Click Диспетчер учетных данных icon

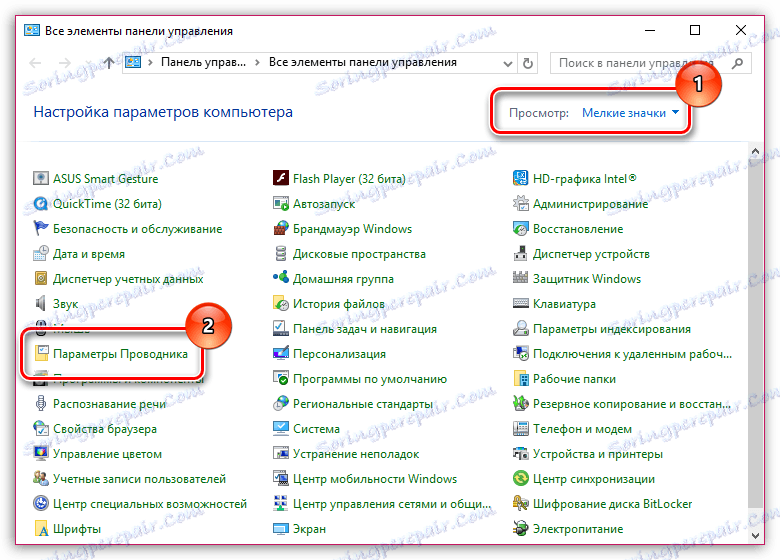coord(40,279)
